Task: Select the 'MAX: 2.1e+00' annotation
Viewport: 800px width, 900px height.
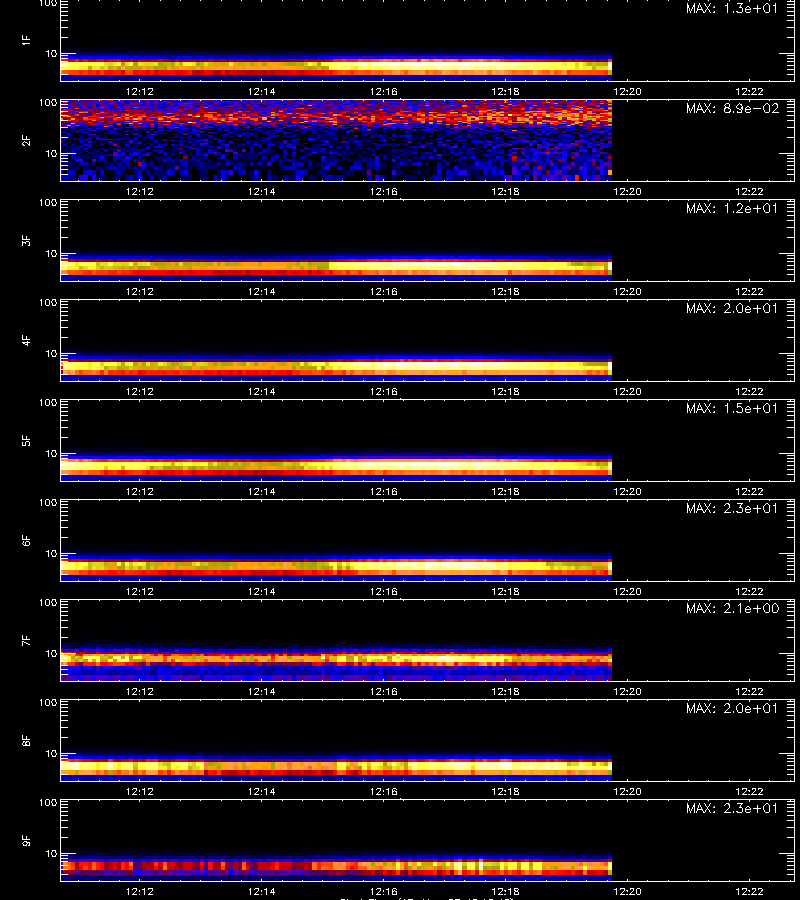Action: [x=732, y=608]
